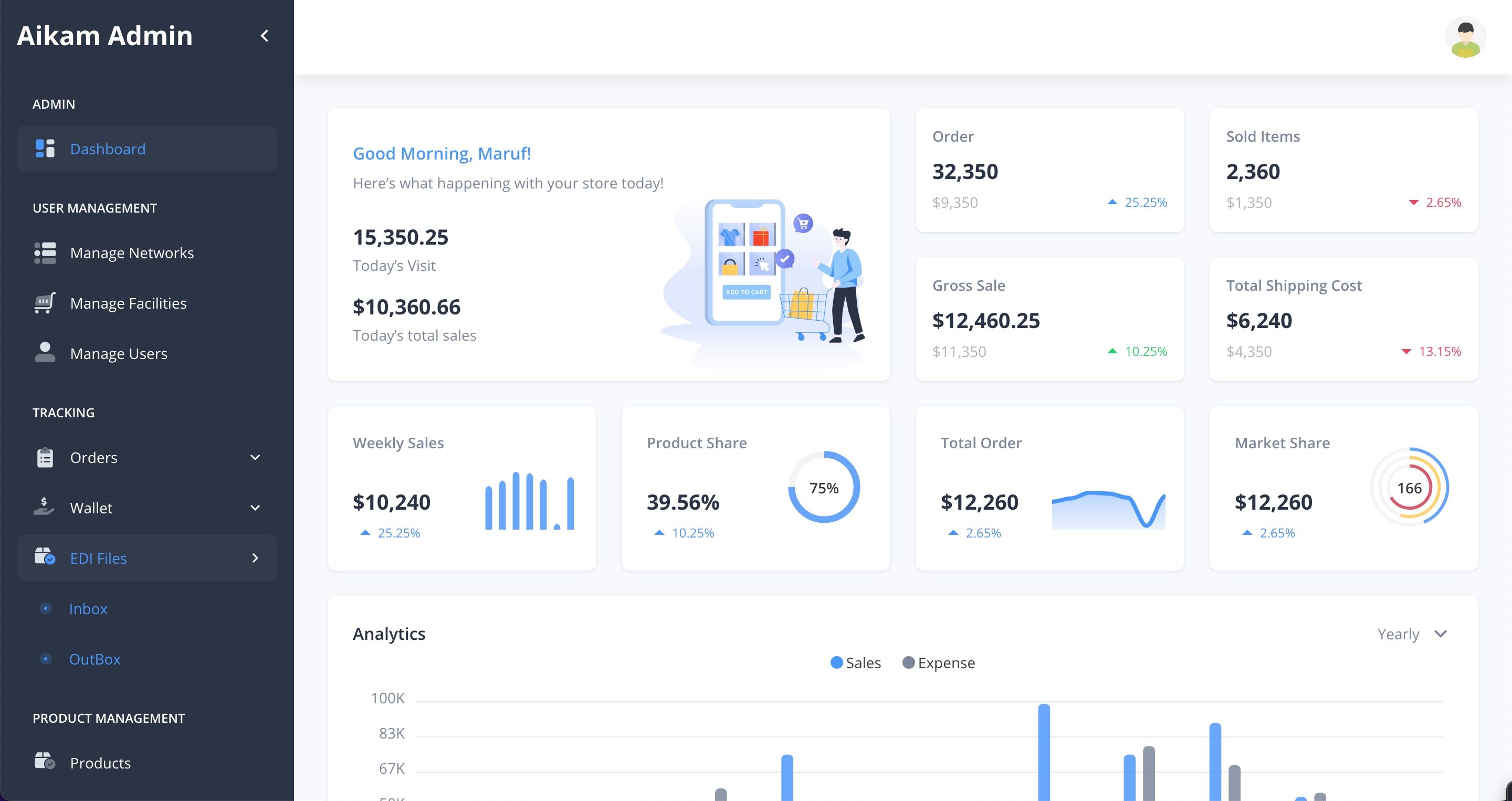Screen dimensions: 1512x801
Task: Click the 15,350.25 Today's Visit value
Action: pos(400,237)
